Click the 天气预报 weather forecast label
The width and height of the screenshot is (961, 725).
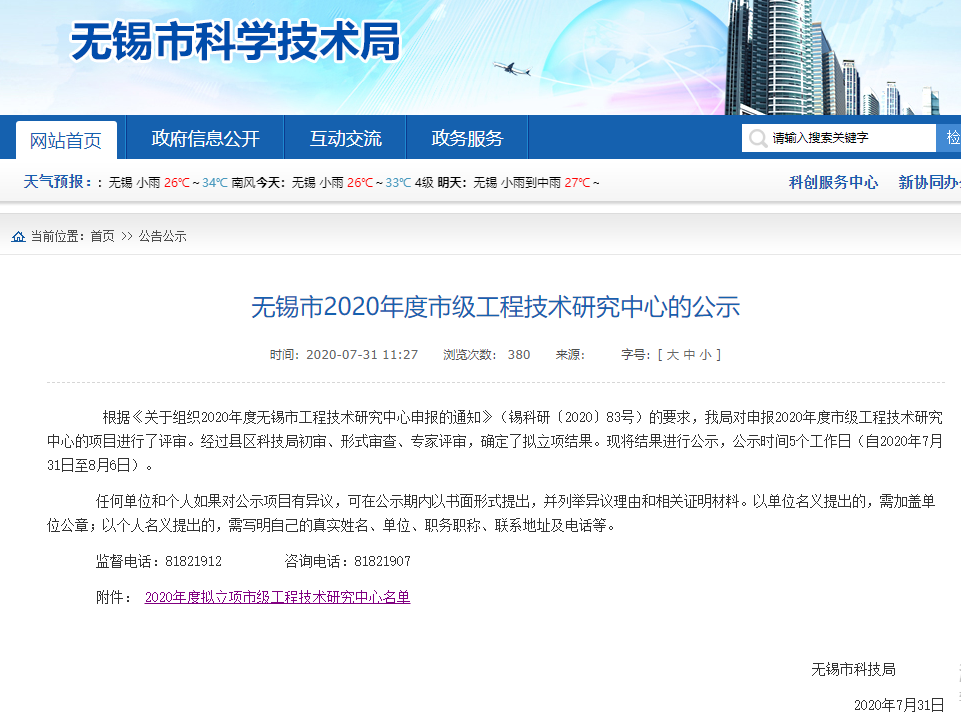pos(57,182)
